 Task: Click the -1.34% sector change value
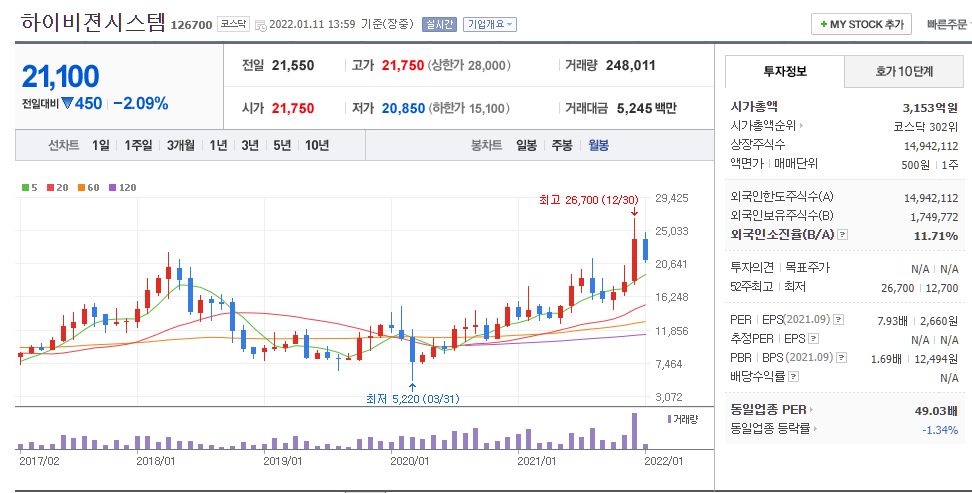pos(940,430)
